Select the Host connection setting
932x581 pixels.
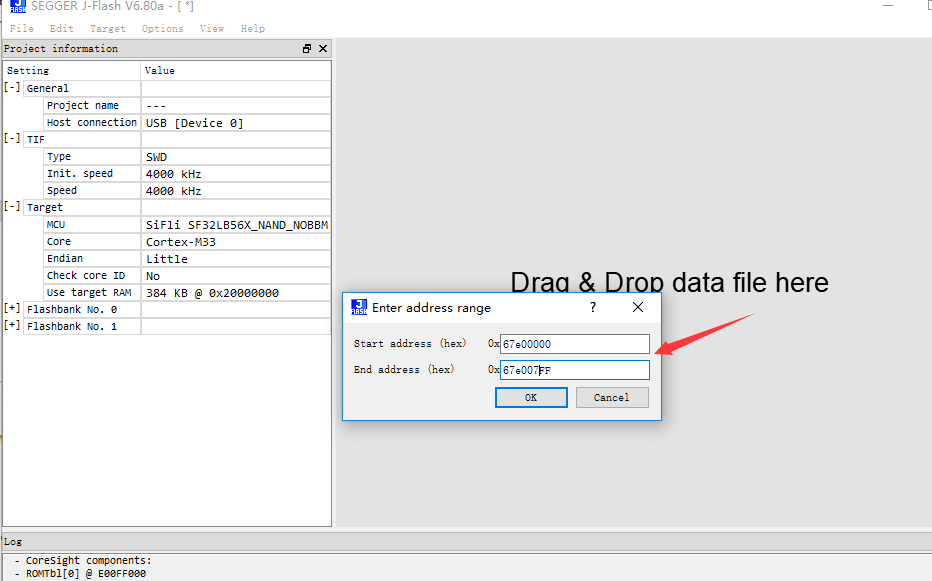(92, 122)
